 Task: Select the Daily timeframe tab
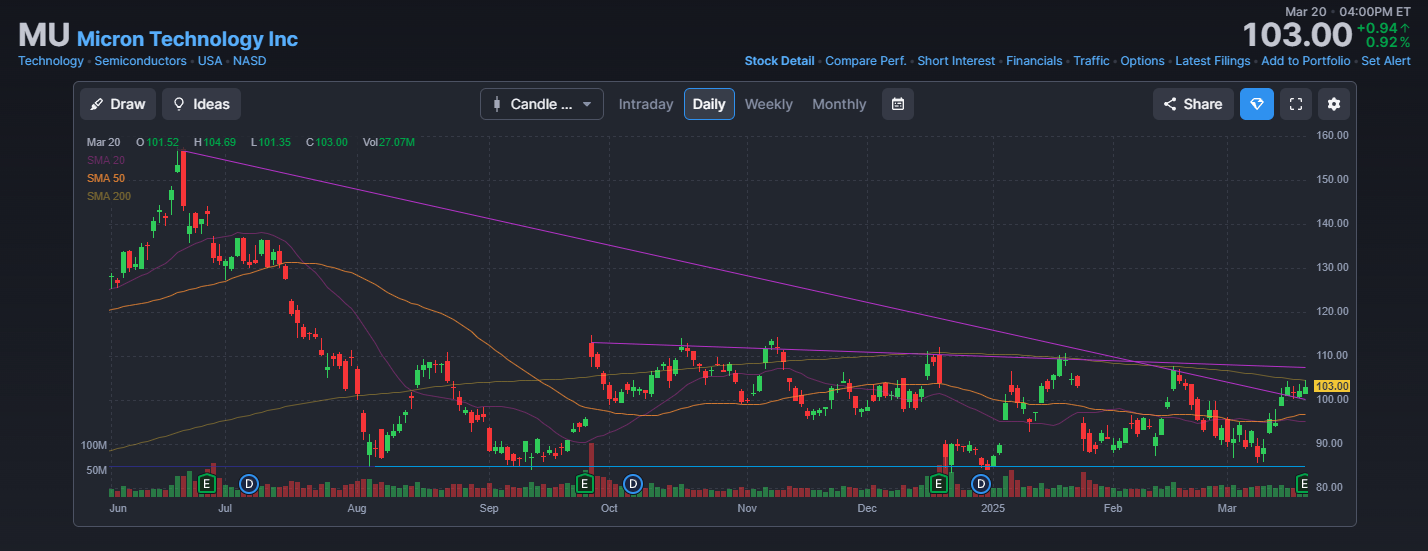[709, 104]
